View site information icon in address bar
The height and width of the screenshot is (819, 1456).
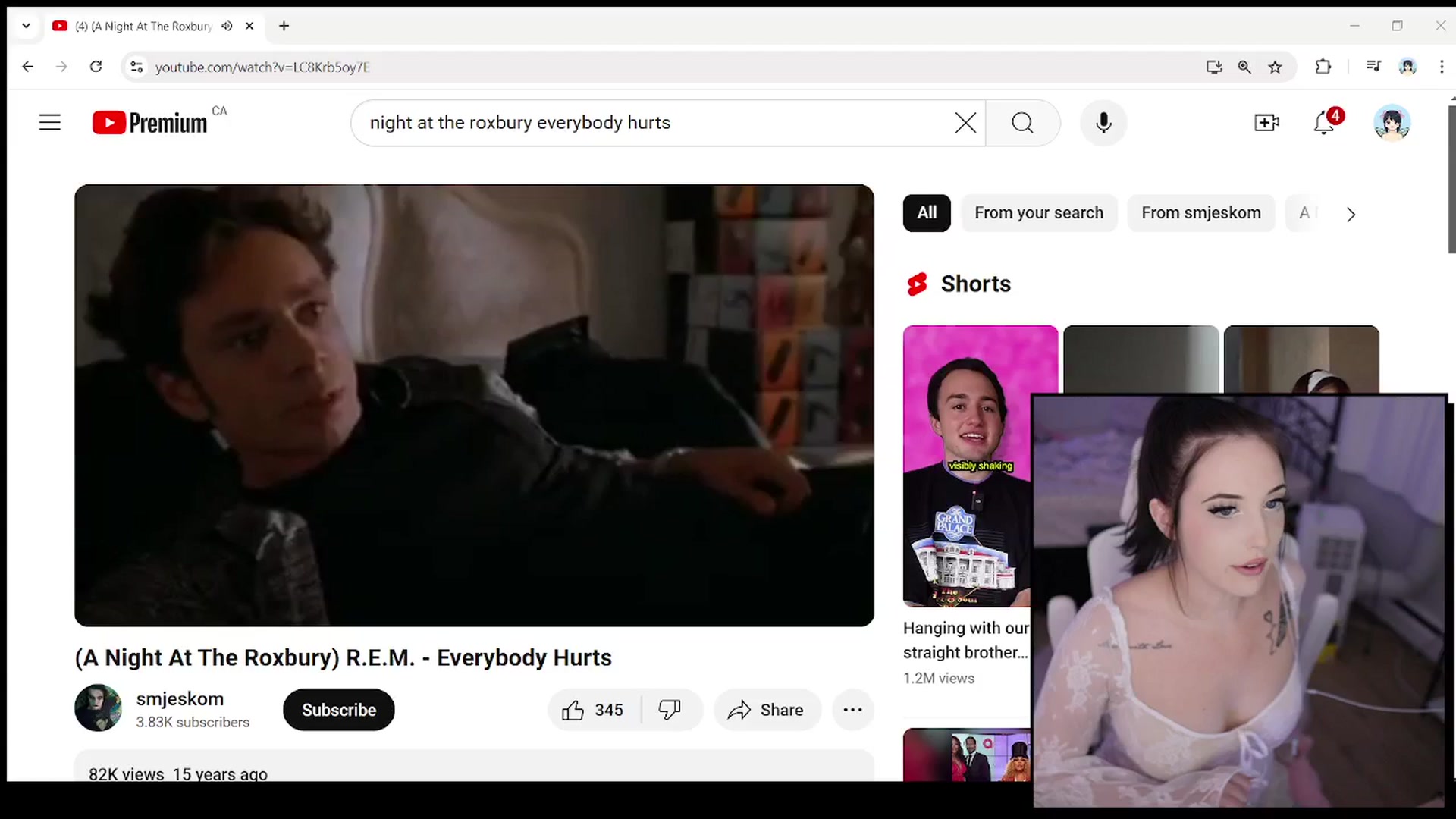136,67
